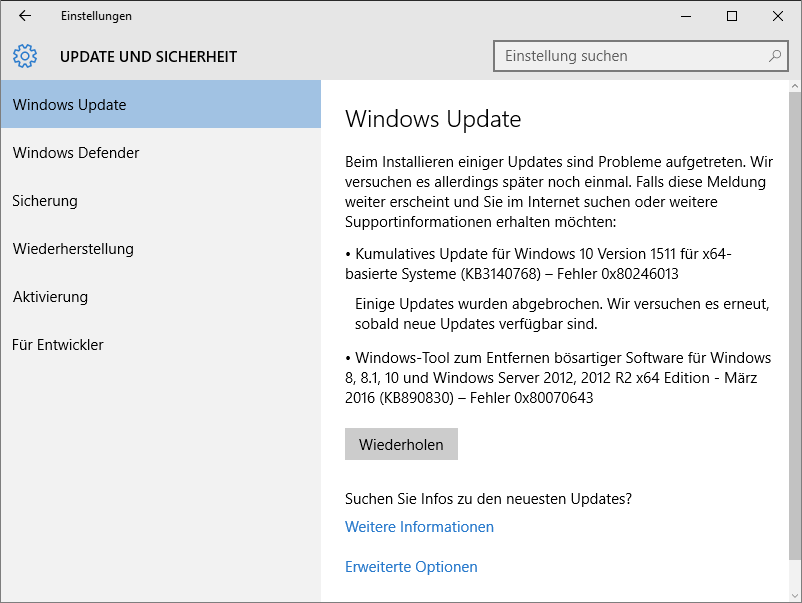Click the settings gear icon

click(25, 56)
